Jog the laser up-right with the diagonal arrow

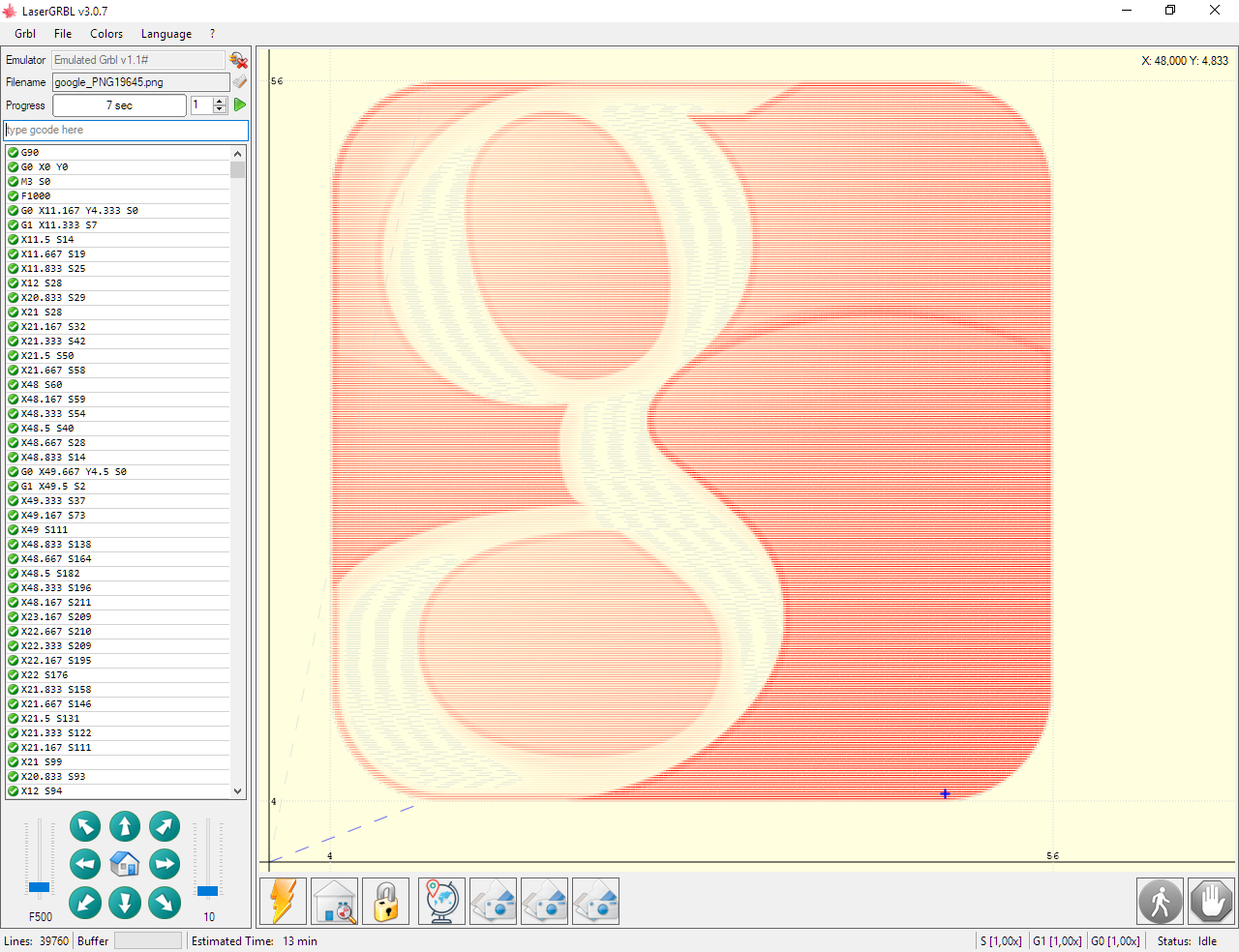(165, 826)
